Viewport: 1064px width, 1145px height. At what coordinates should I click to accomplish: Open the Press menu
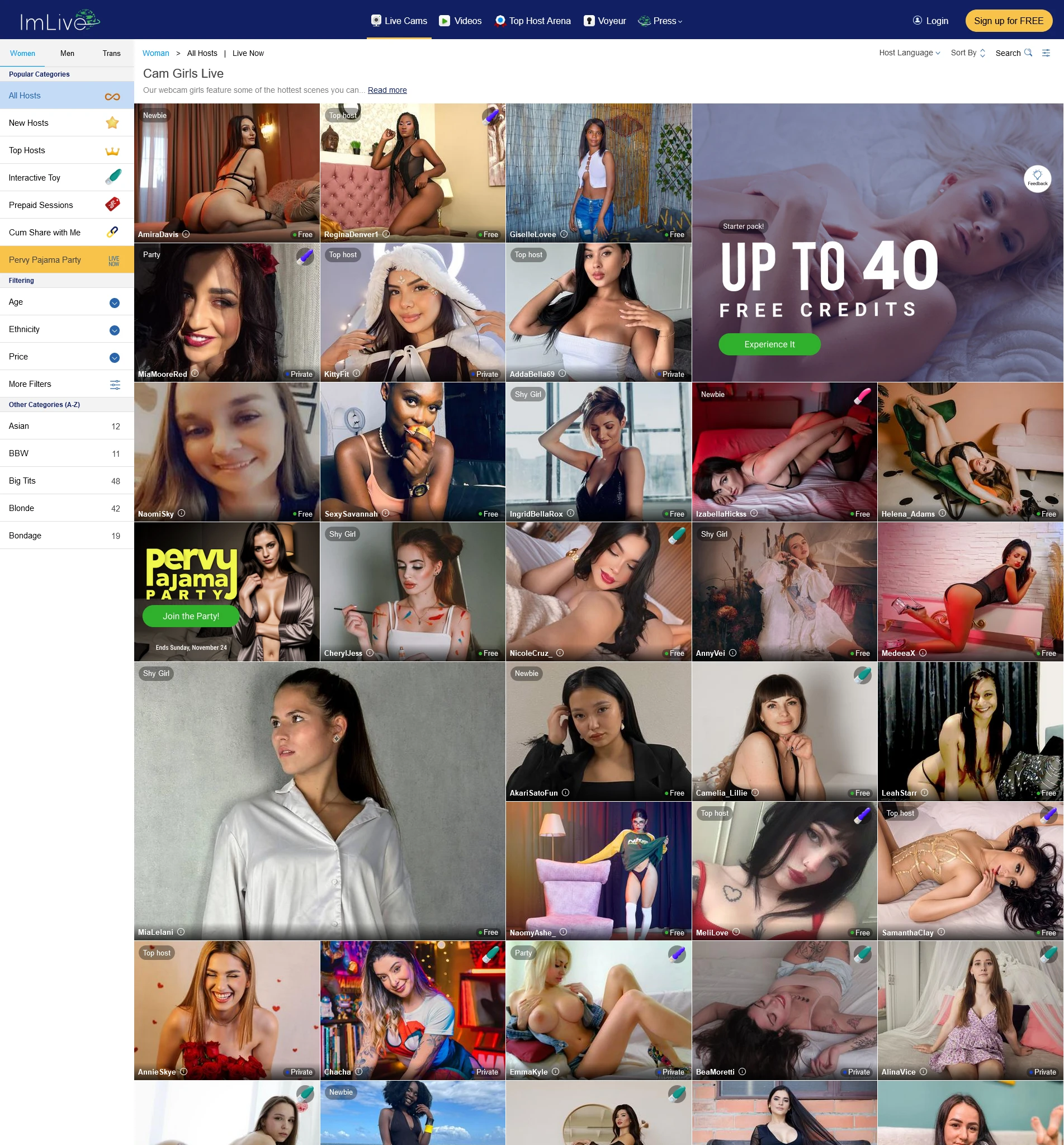661,21
